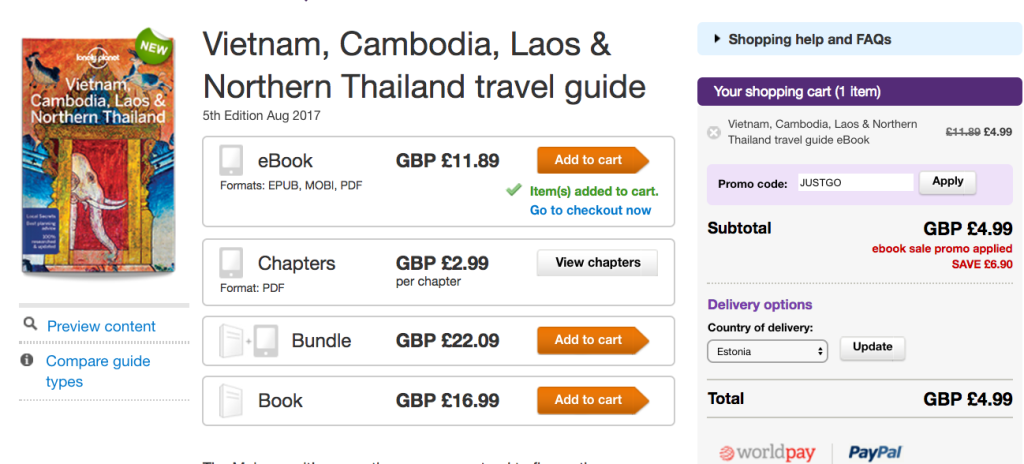Click the Go to checkout now link
1024x464 pixels.
[x=590, y=210]
